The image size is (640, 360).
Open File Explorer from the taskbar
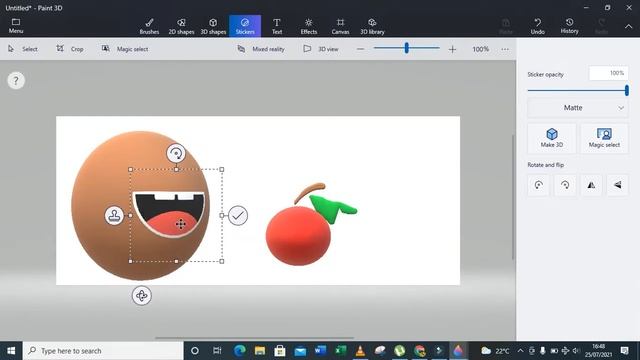point(260,351)
